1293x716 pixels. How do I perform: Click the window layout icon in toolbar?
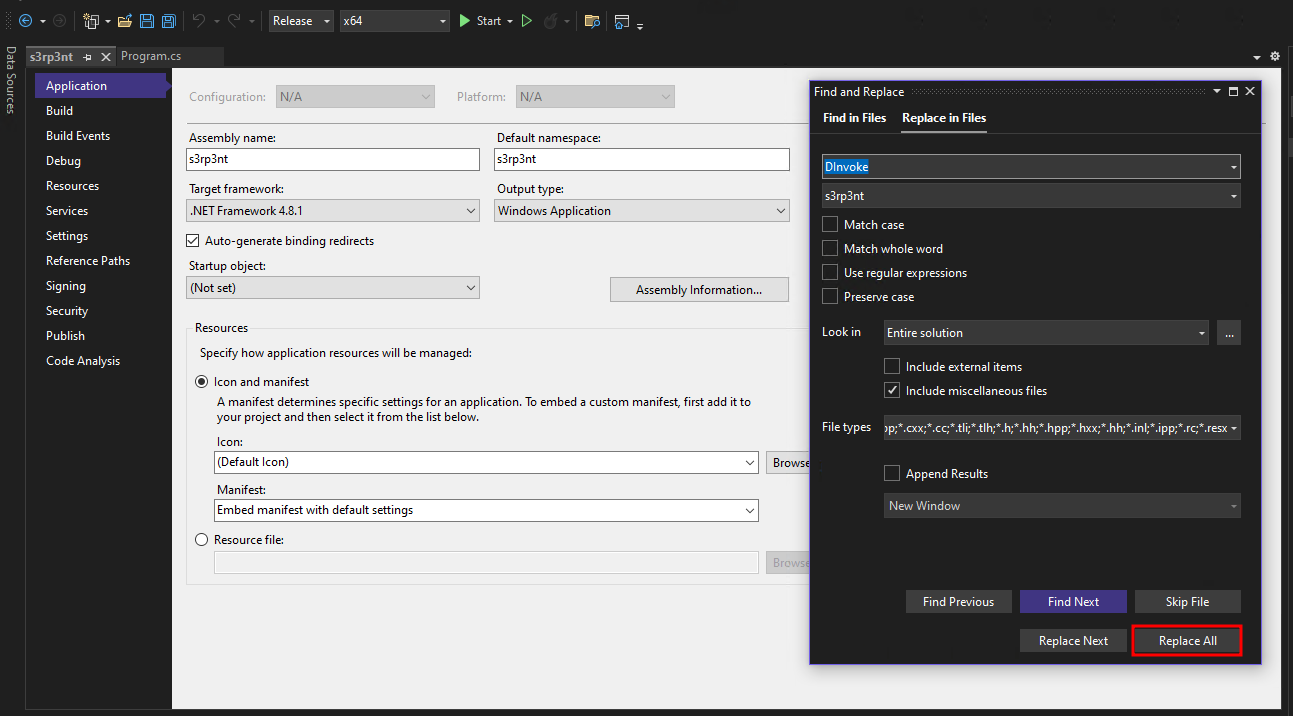[622, 21]
